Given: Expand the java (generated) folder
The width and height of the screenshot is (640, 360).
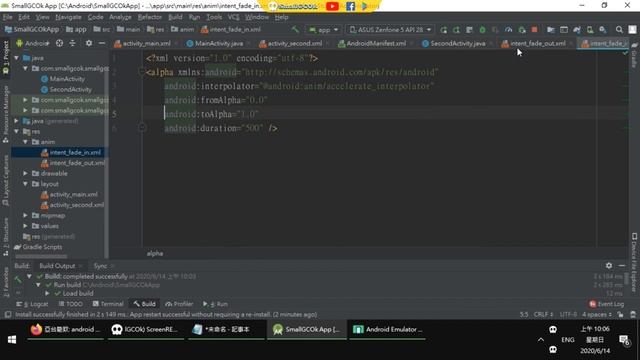Looking at the screenshot, I should click(x=17, y=121).
